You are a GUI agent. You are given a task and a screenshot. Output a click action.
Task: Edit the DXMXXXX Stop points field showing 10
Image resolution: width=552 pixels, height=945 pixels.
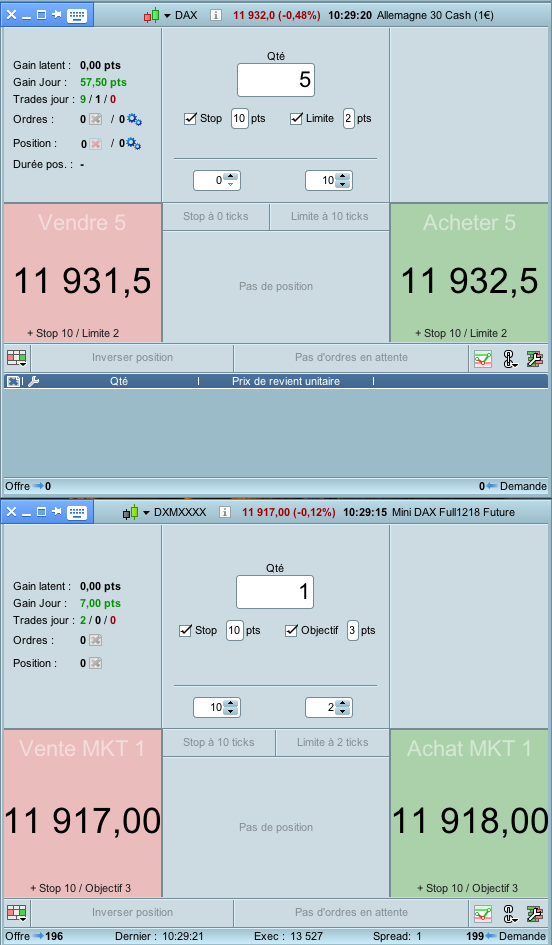coord(234,630)
